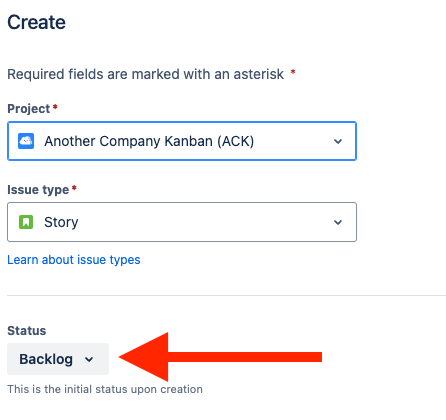Viewport: 446px width, 420px height.
Task: Open the Learn about issue types link
Action: point(74,260)
